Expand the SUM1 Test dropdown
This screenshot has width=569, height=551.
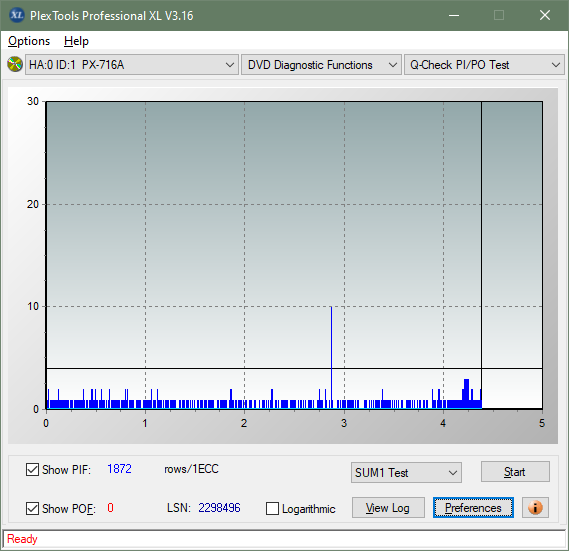pyautogui.click(x=406, y=473)
